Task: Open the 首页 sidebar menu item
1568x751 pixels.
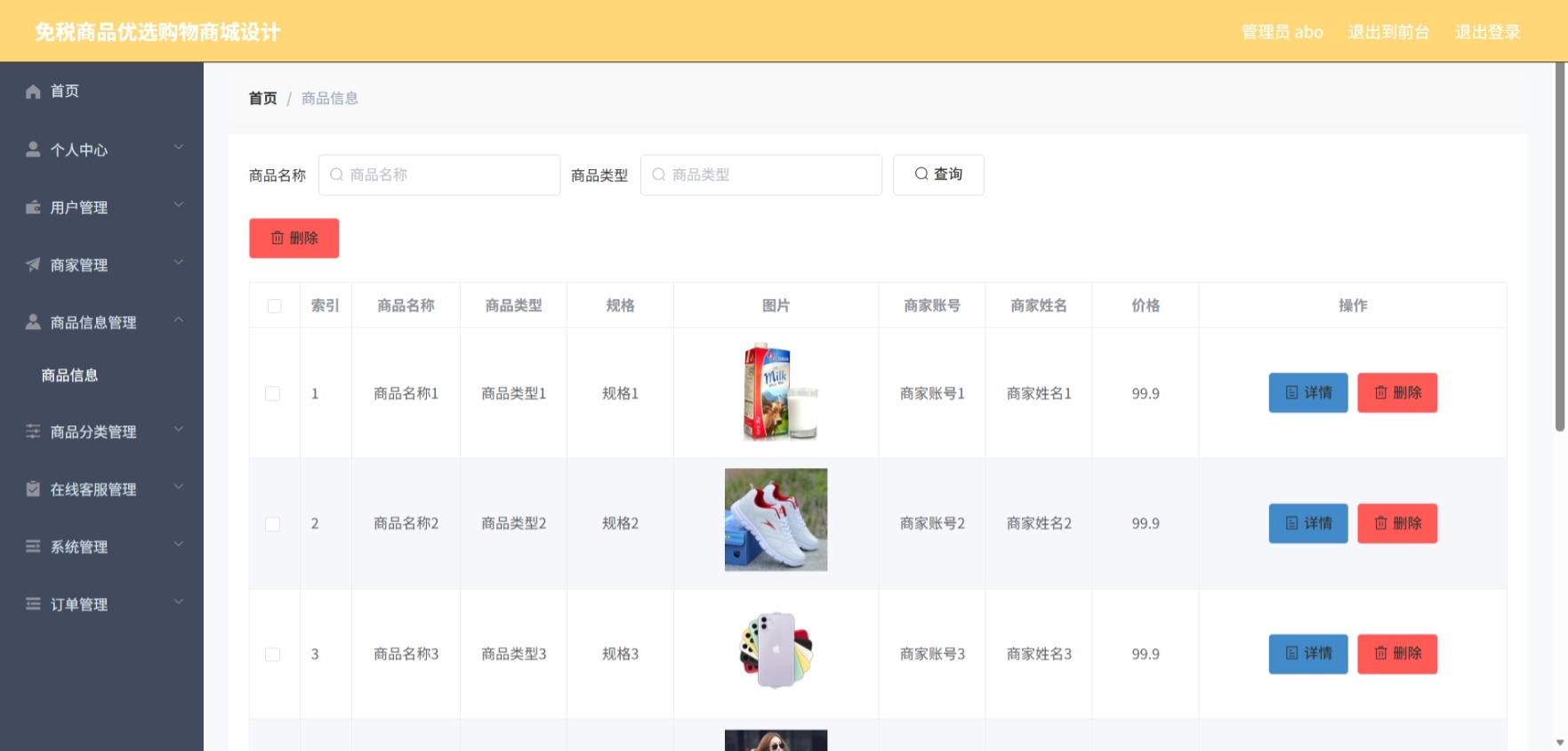Action: tap(101, 91)
